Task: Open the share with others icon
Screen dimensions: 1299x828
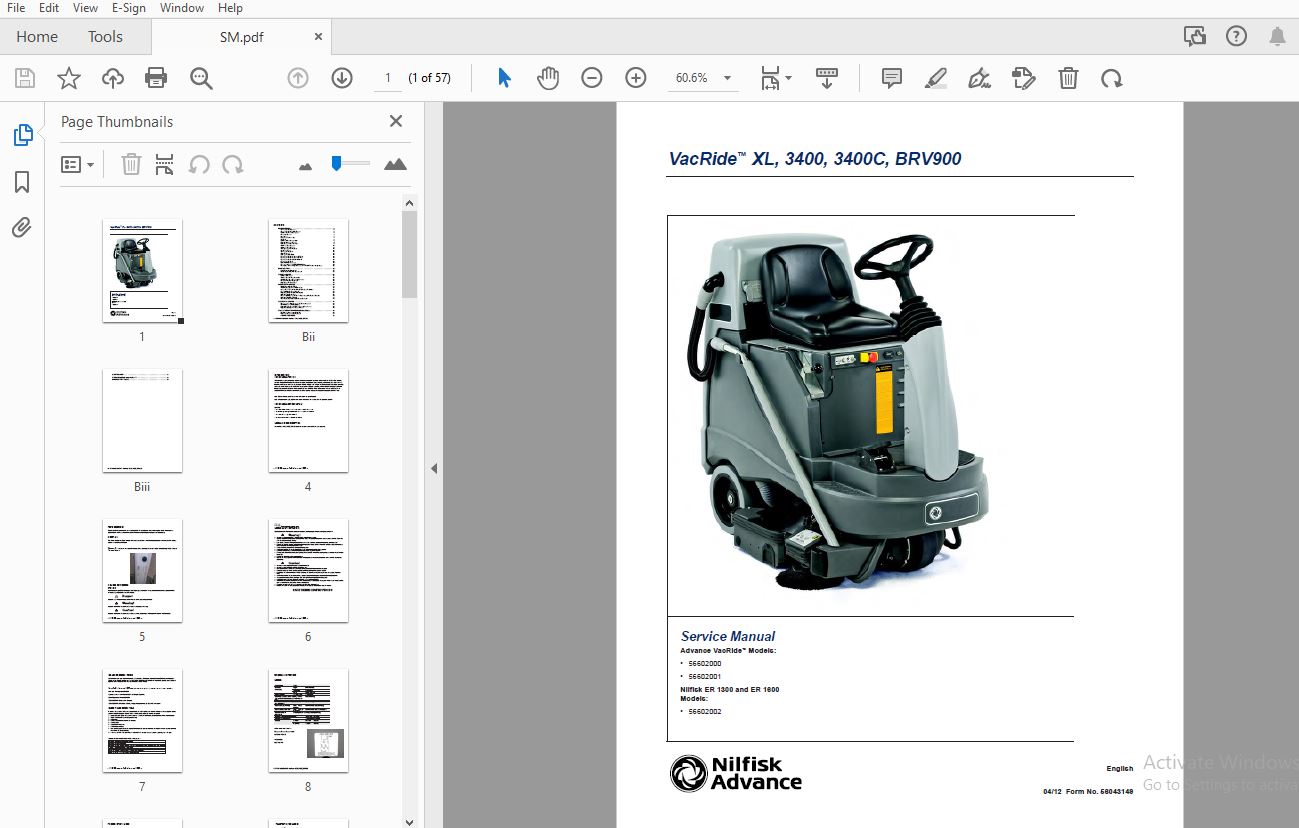Action: point(1195,36)
